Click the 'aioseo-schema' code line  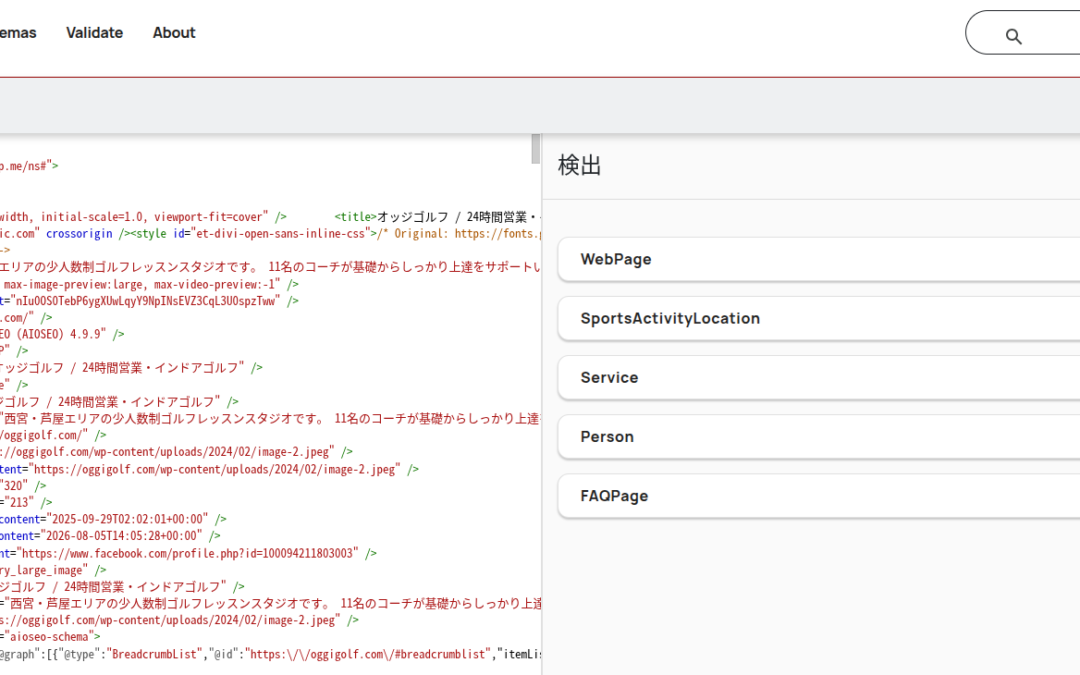(50, 637)
